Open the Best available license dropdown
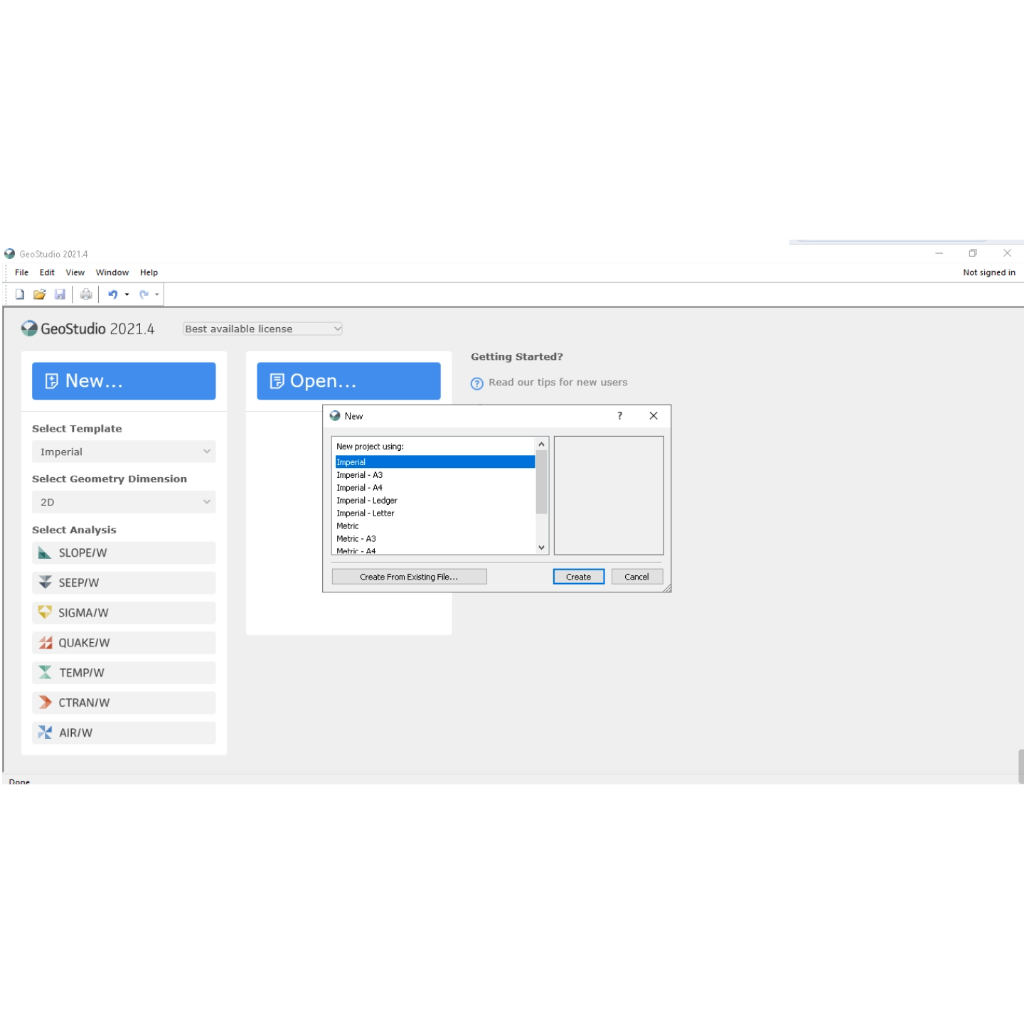Screen dimensions: 1024x1024 [x=263, y=329]
